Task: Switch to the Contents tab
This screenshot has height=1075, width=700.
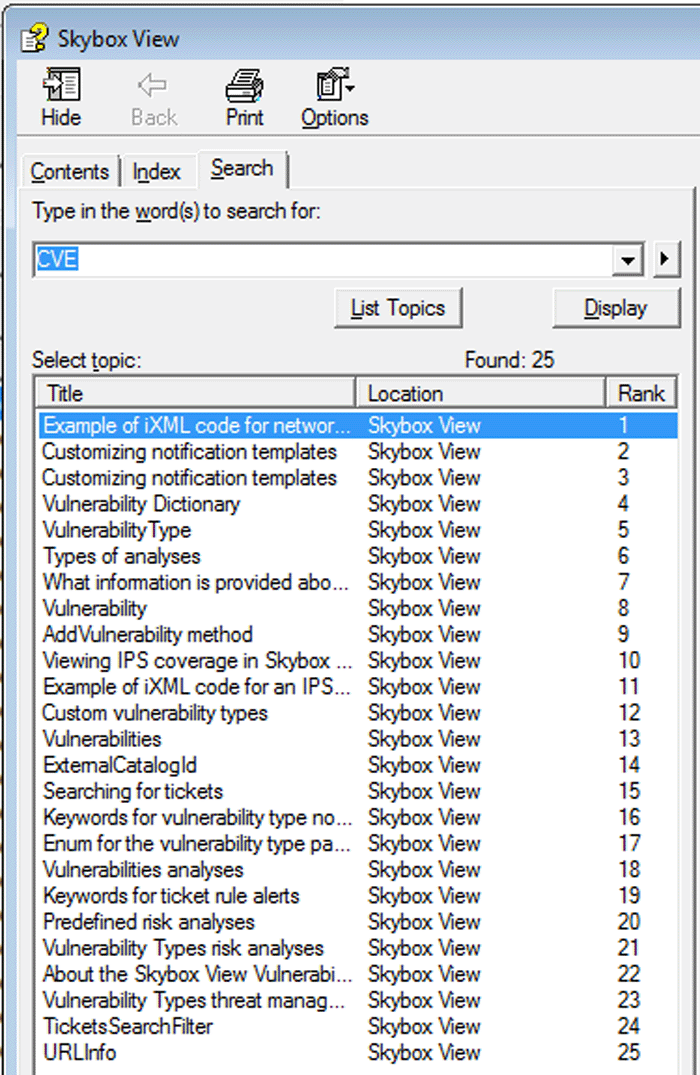Action: tap(69, 171)
